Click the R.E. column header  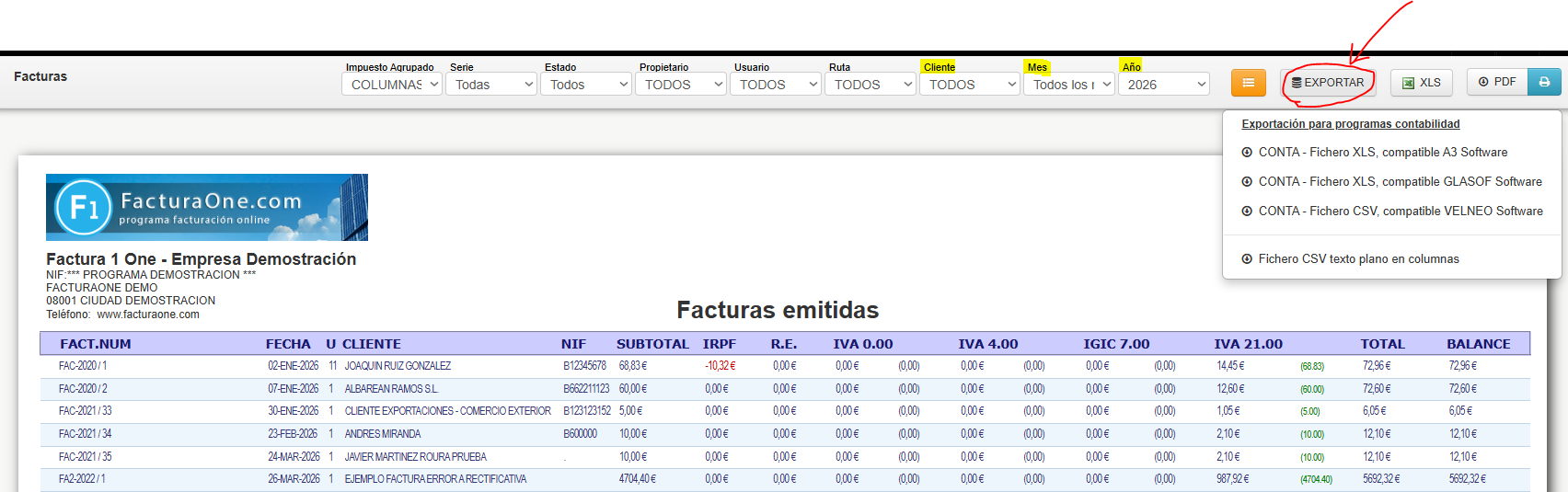[x=784, y=344]
